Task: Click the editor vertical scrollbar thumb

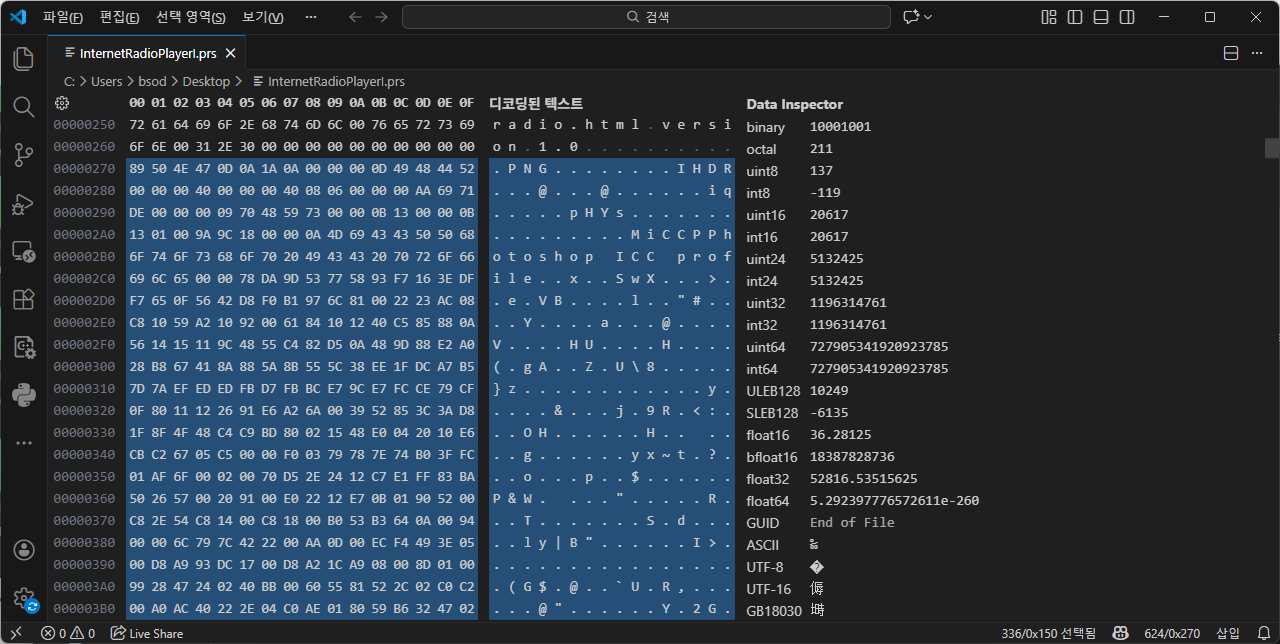Action: coord(1272,148)
